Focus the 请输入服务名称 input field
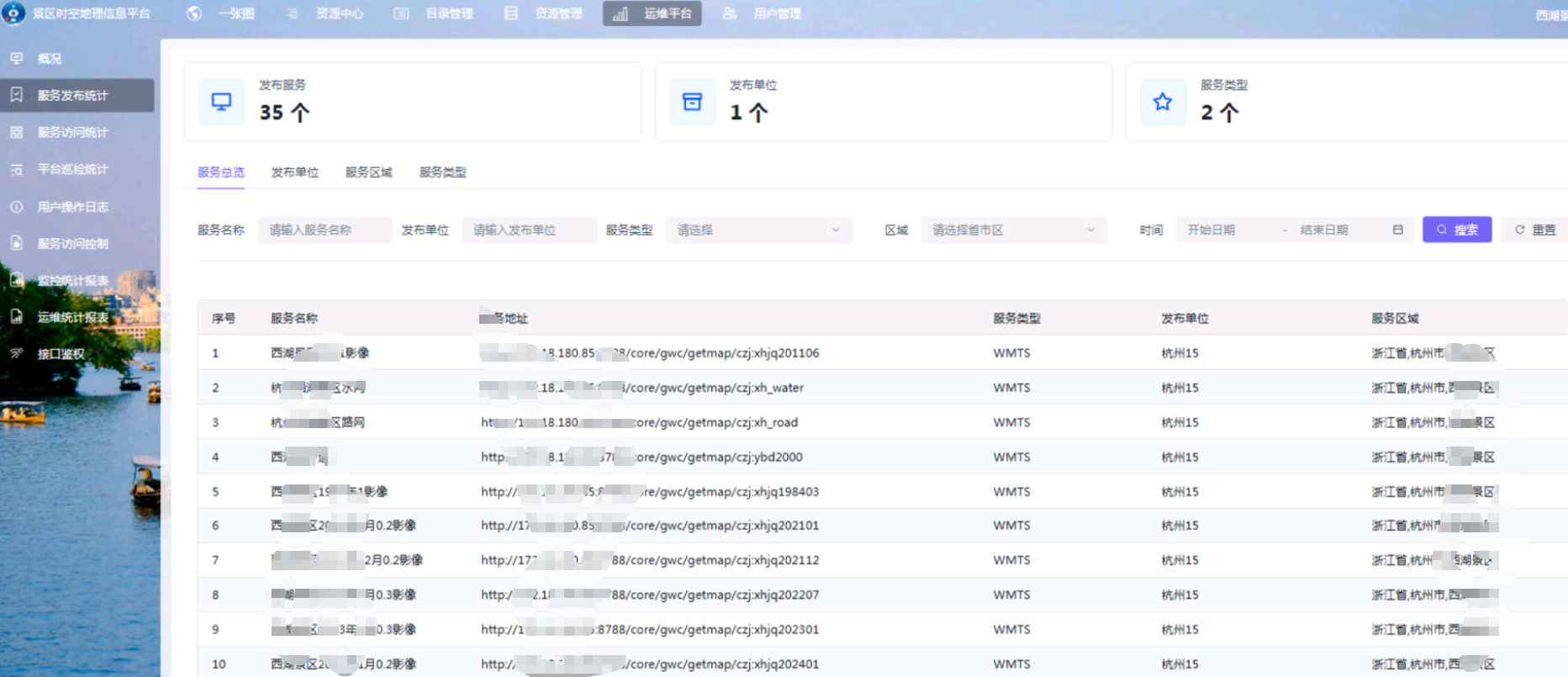Image resolution: width=1568 pixels, height=677 pixels. click(x=325, y=230)
